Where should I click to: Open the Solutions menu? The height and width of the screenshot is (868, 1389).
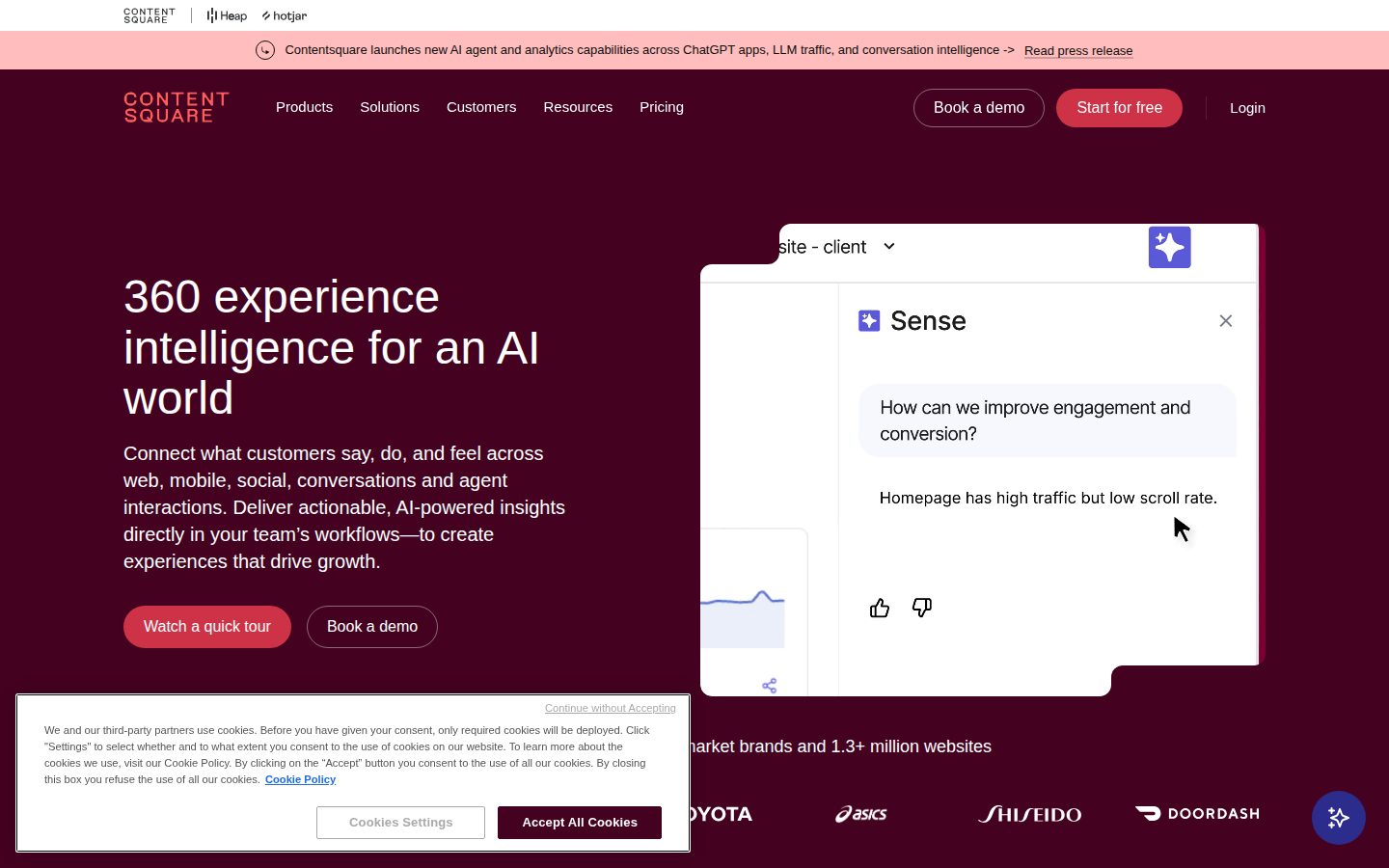(x=390, y=107)
